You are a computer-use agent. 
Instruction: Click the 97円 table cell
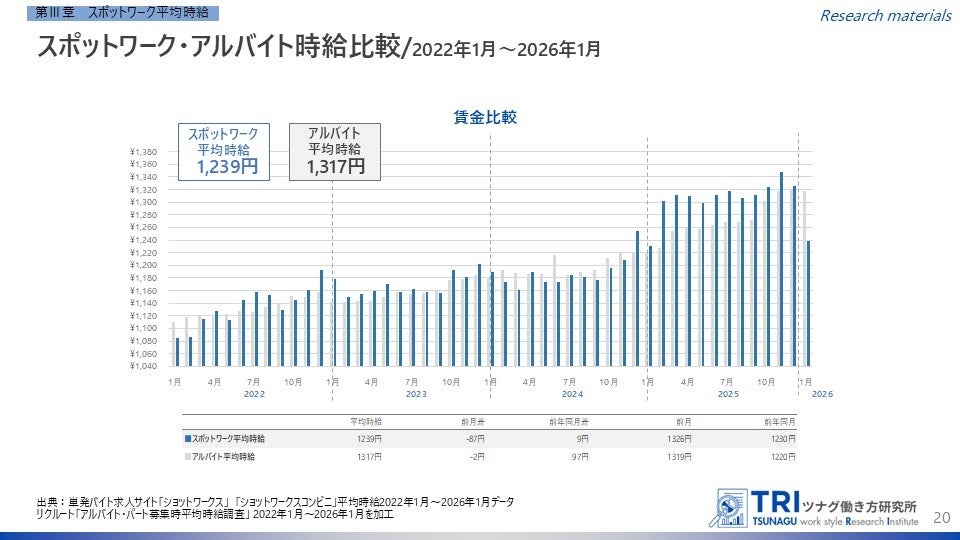(x=580, y=457)
